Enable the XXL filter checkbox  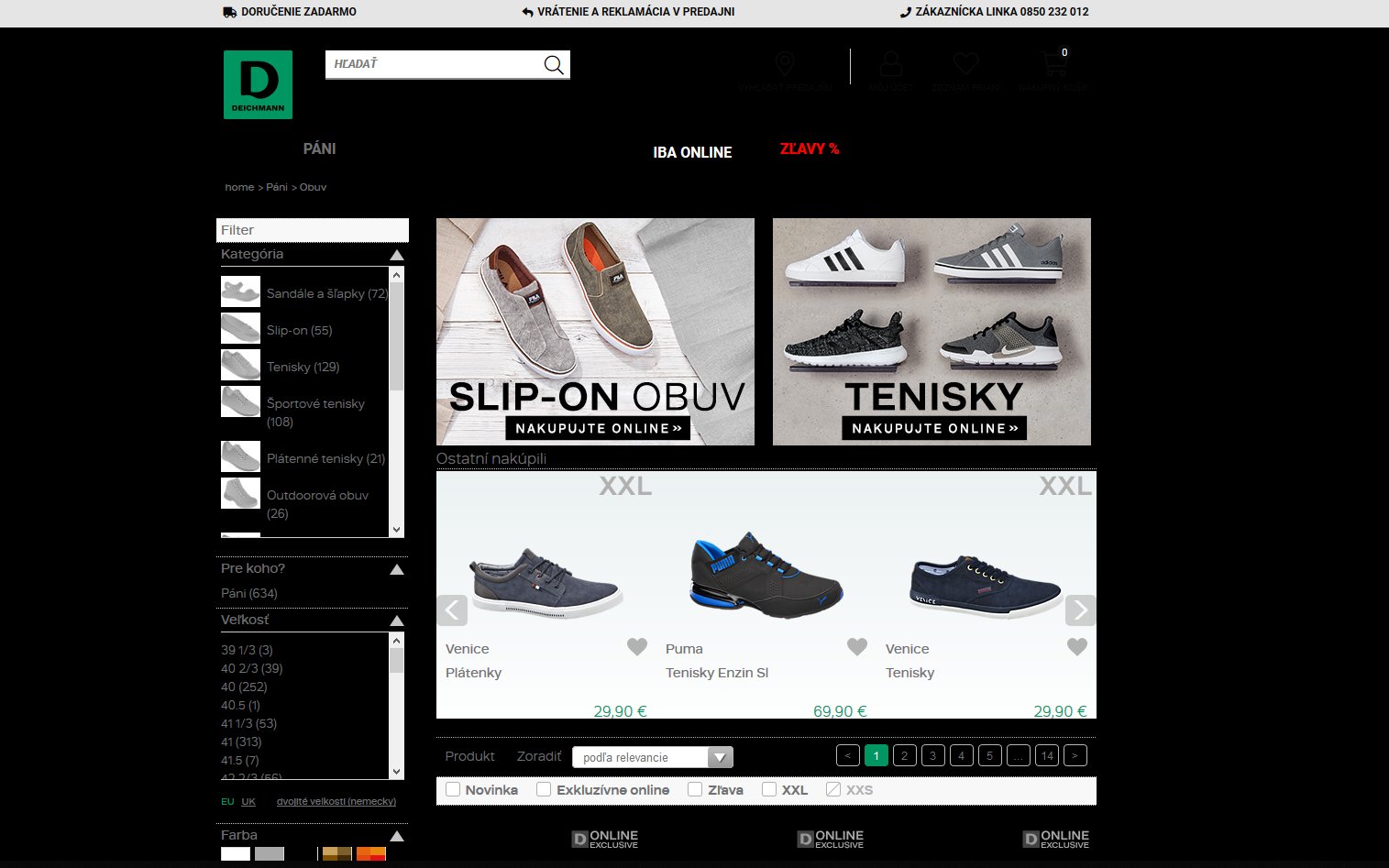[769, 789]
